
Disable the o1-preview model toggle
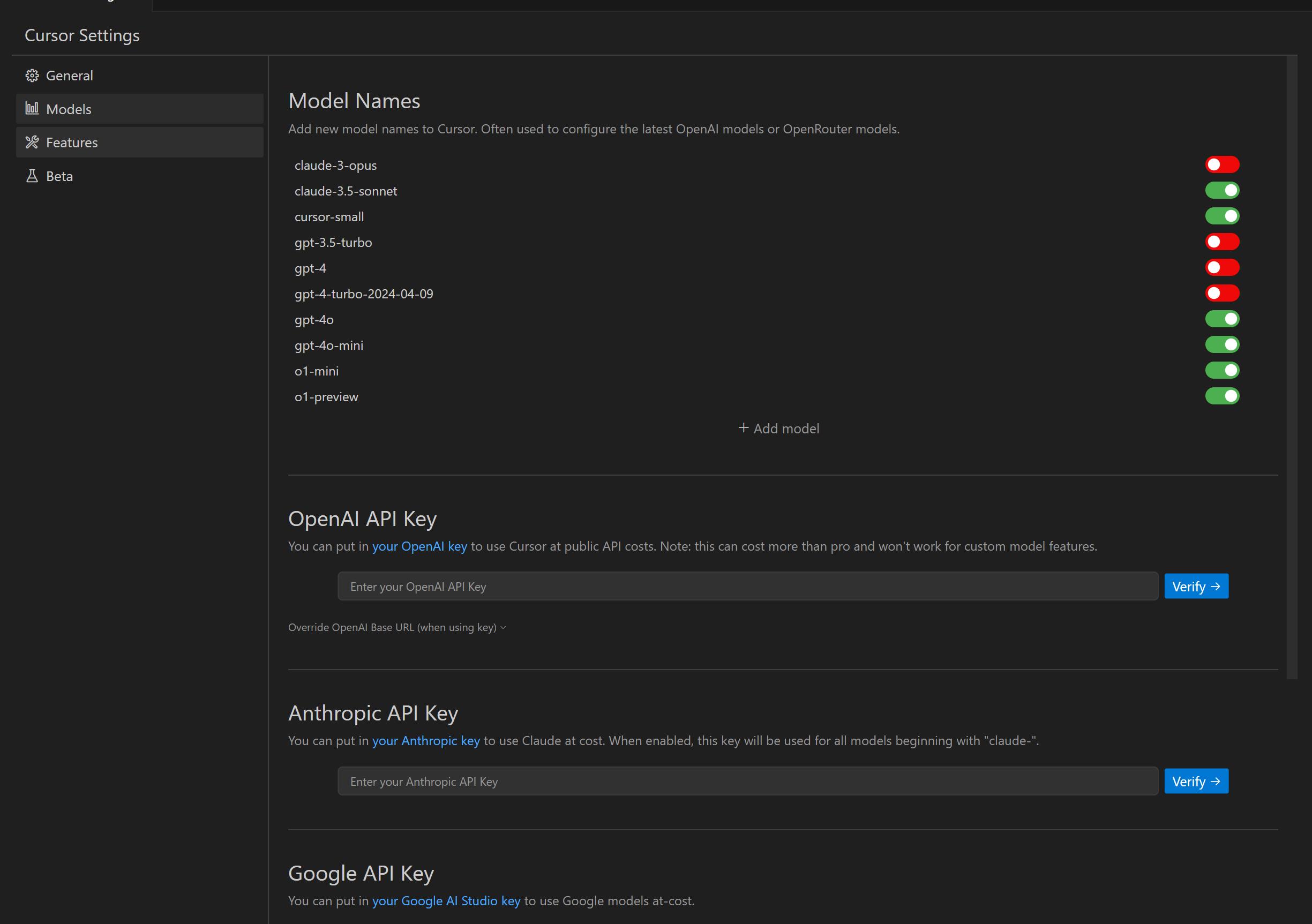tap(1221, 396)
